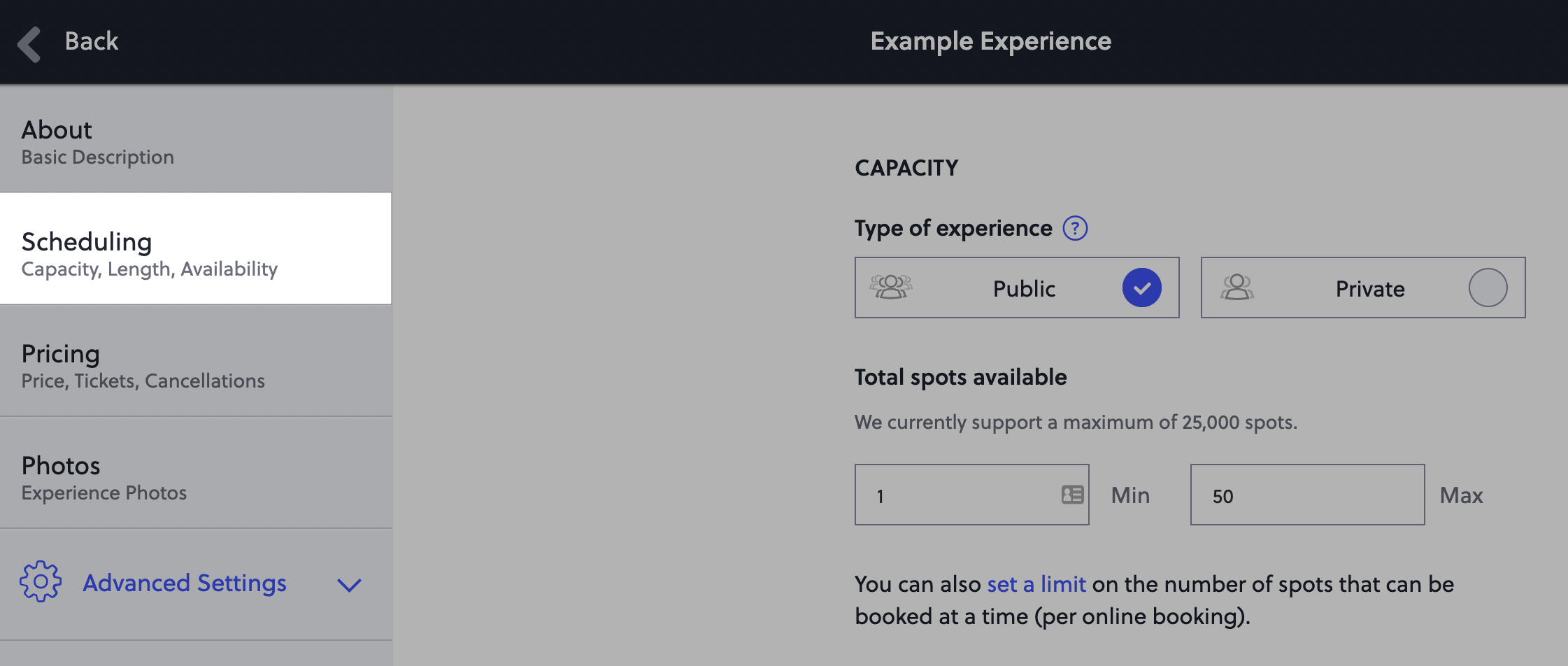Click the autofill card icon in the Min field

click(x=1072, y=495)
